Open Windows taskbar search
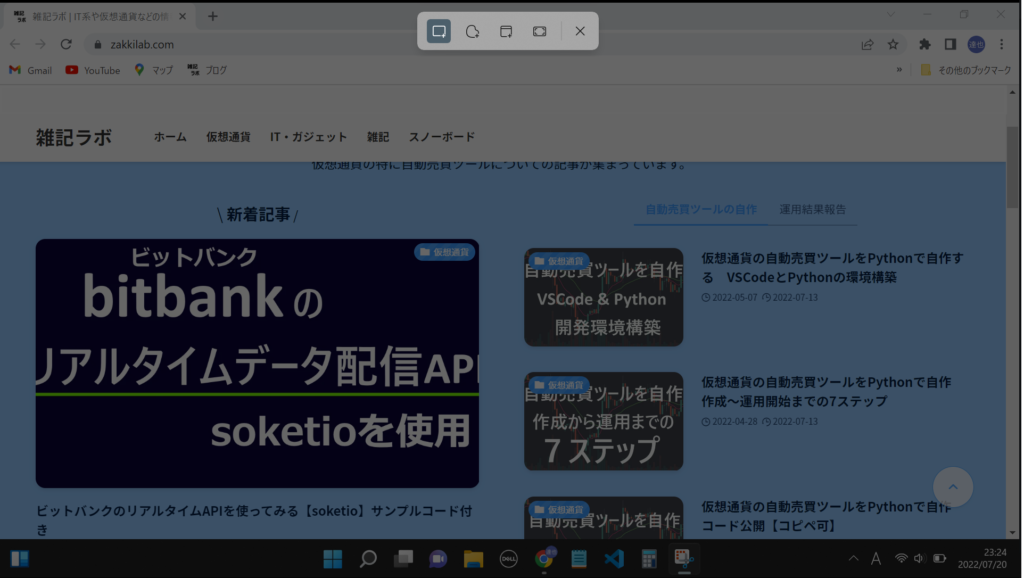The width and height of the screenshot is (1024, 578). pos(368,559)
